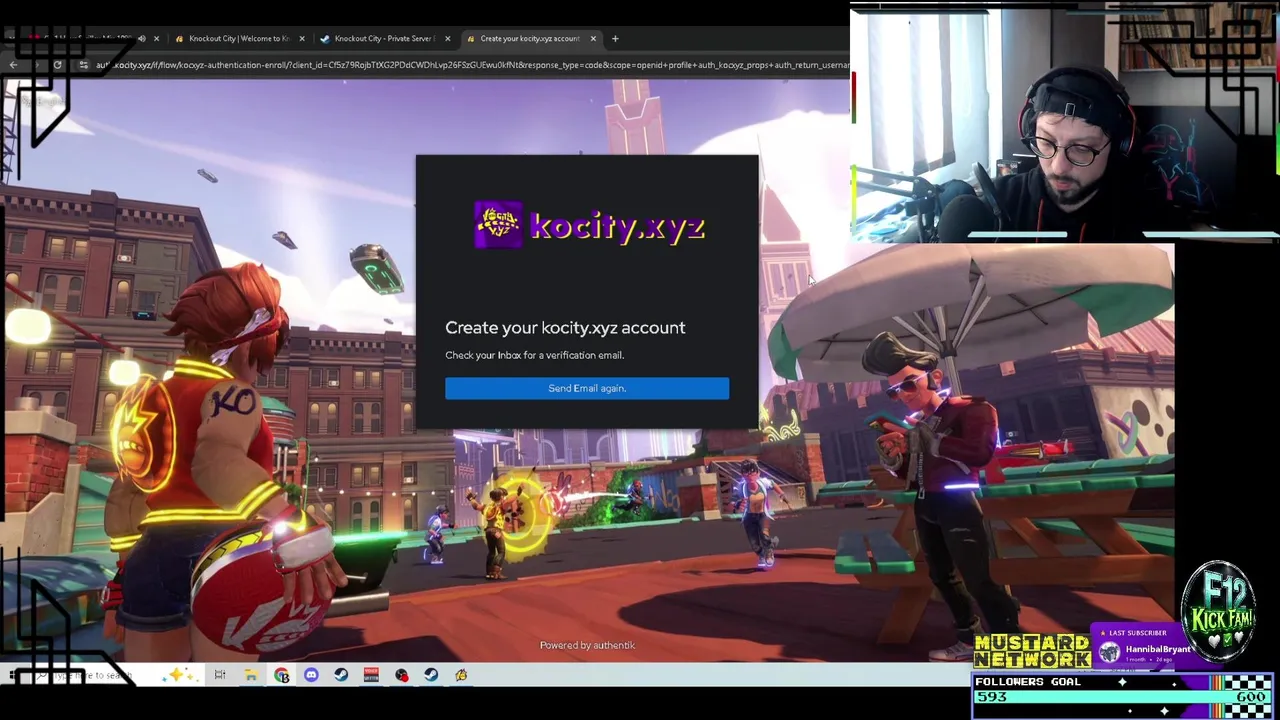Viewport: 1280px width, 720px height.
Task: Click the kocity.xyz logo image
Action: [x=589, y=226]
